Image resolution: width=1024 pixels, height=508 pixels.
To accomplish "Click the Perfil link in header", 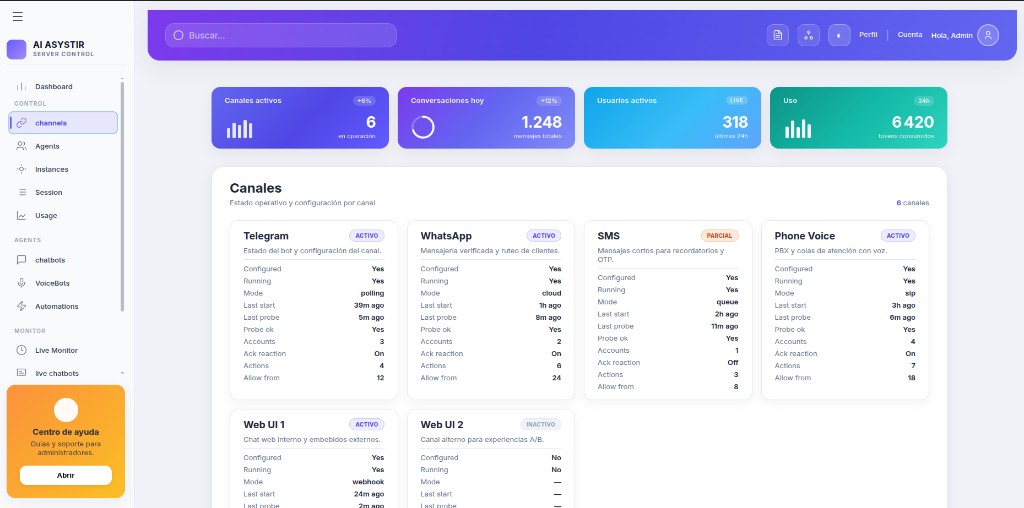I will coord(868,35).
